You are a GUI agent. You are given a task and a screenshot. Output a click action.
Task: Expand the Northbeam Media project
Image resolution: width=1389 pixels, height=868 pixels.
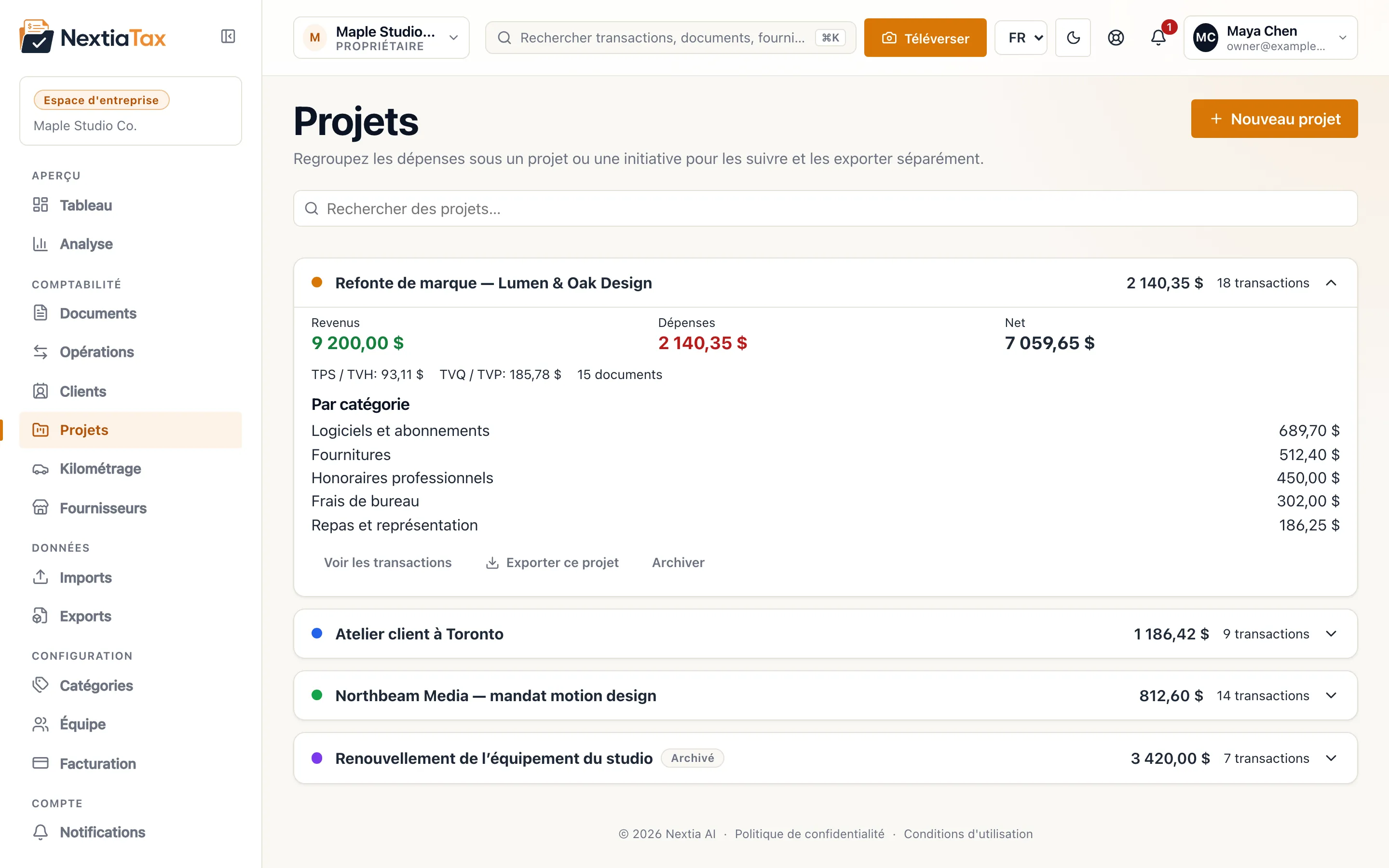click(x=1331, y=696)
